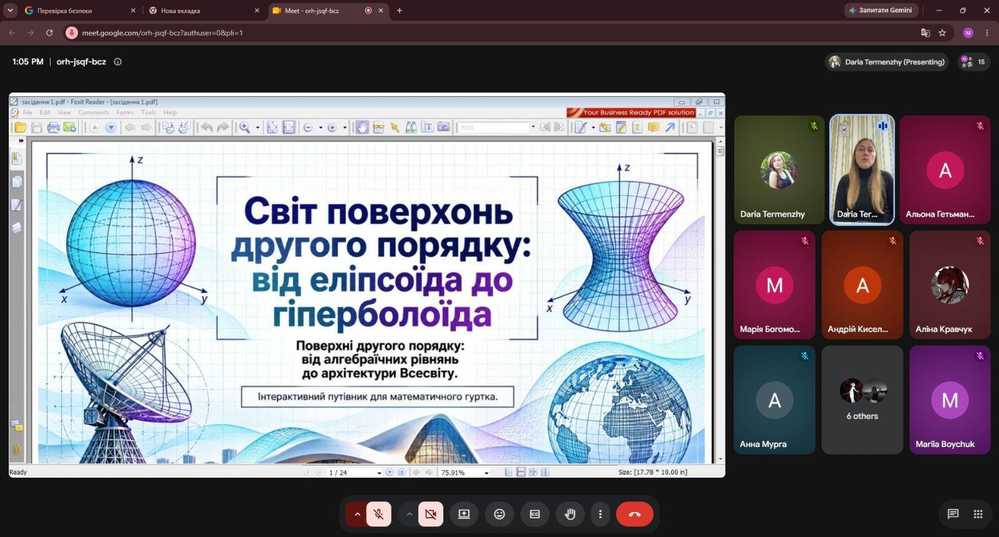Switch to the Перевірка безпеки browser tab
The height and width of the screenshot is (537, 999).
coord(80,11)
